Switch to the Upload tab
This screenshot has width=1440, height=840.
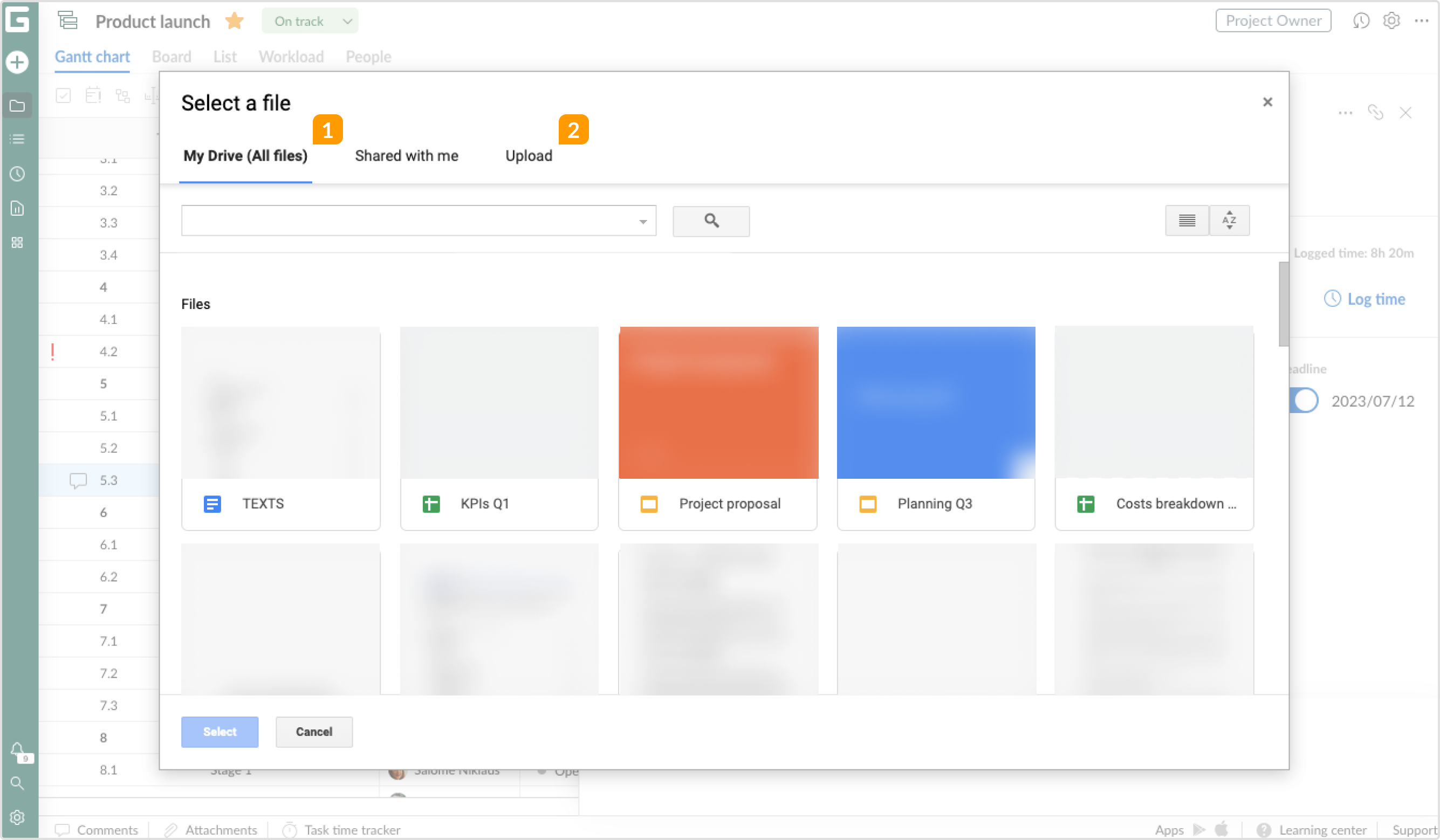click(529, 156)
